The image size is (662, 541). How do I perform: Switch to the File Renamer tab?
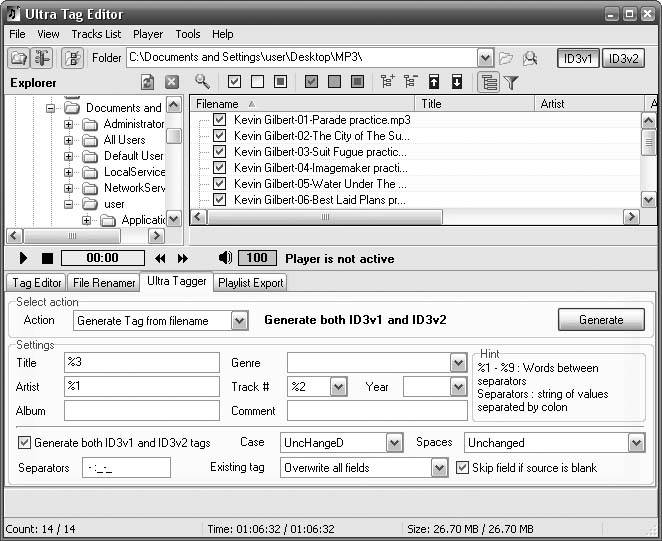pos(104,283)
